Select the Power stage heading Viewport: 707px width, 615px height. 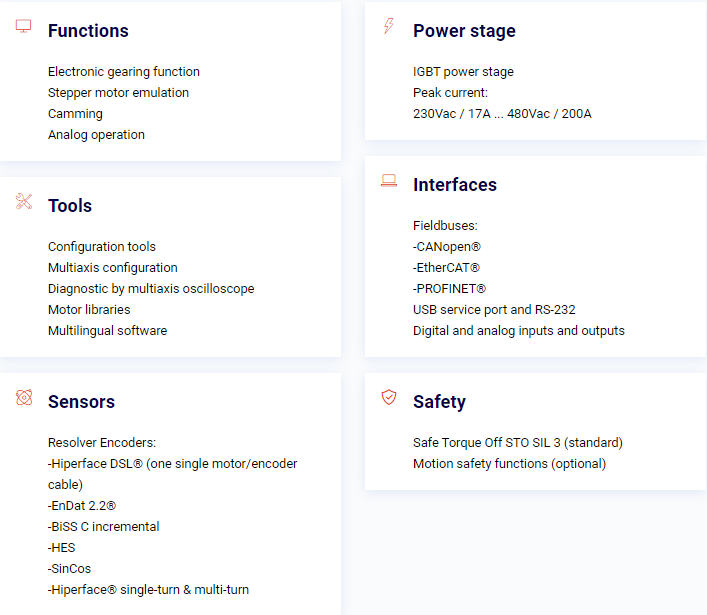[x=464, y=31]
